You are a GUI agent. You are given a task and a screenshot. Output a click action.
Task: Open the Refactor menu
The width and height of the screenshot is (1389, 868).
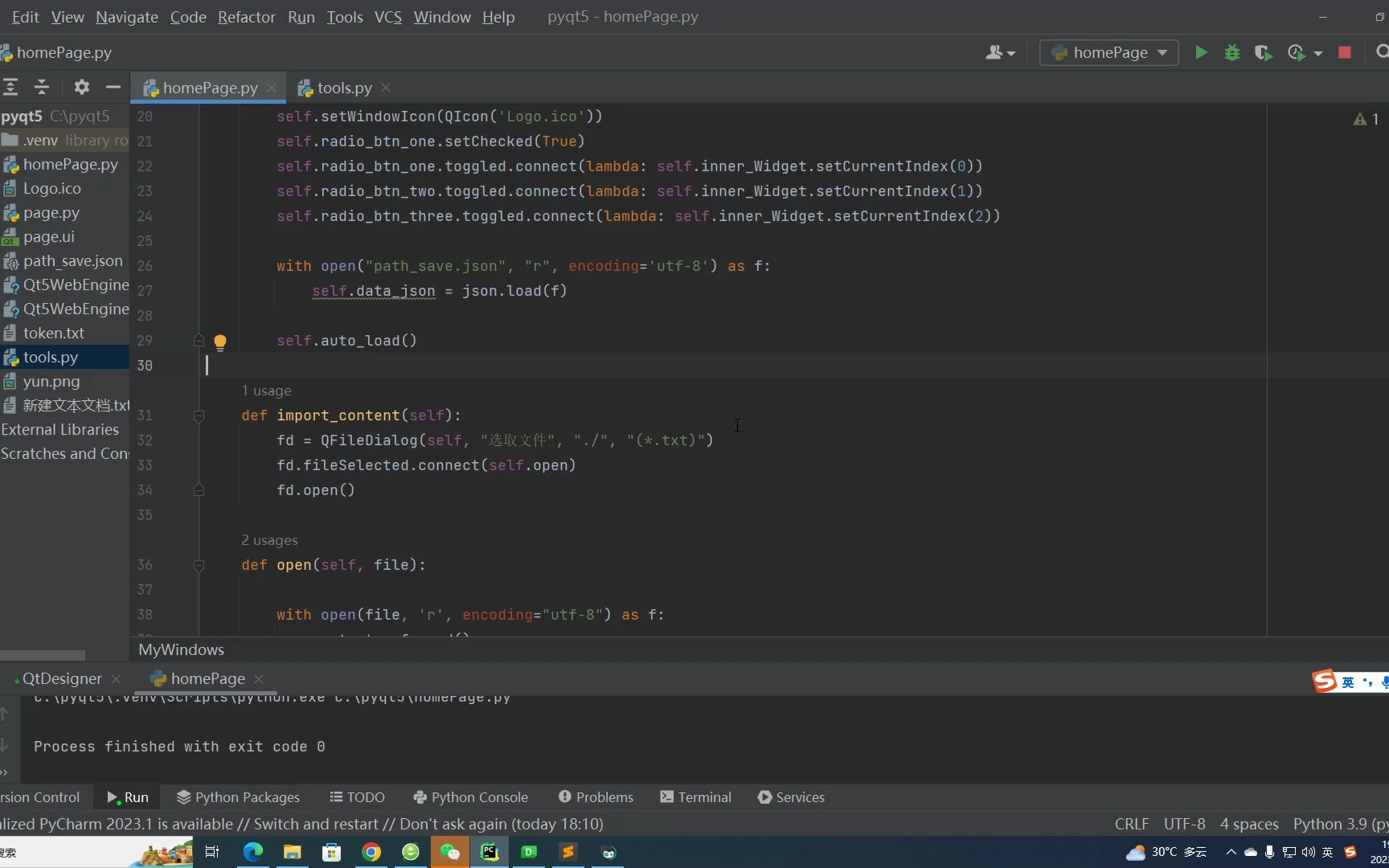click(x=246, y=17)
